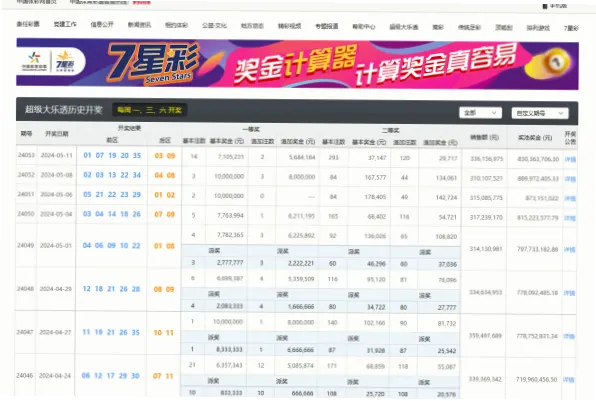The image size is (596, 401).
Task: Click draw number 24047
Action: coord(25,332)
